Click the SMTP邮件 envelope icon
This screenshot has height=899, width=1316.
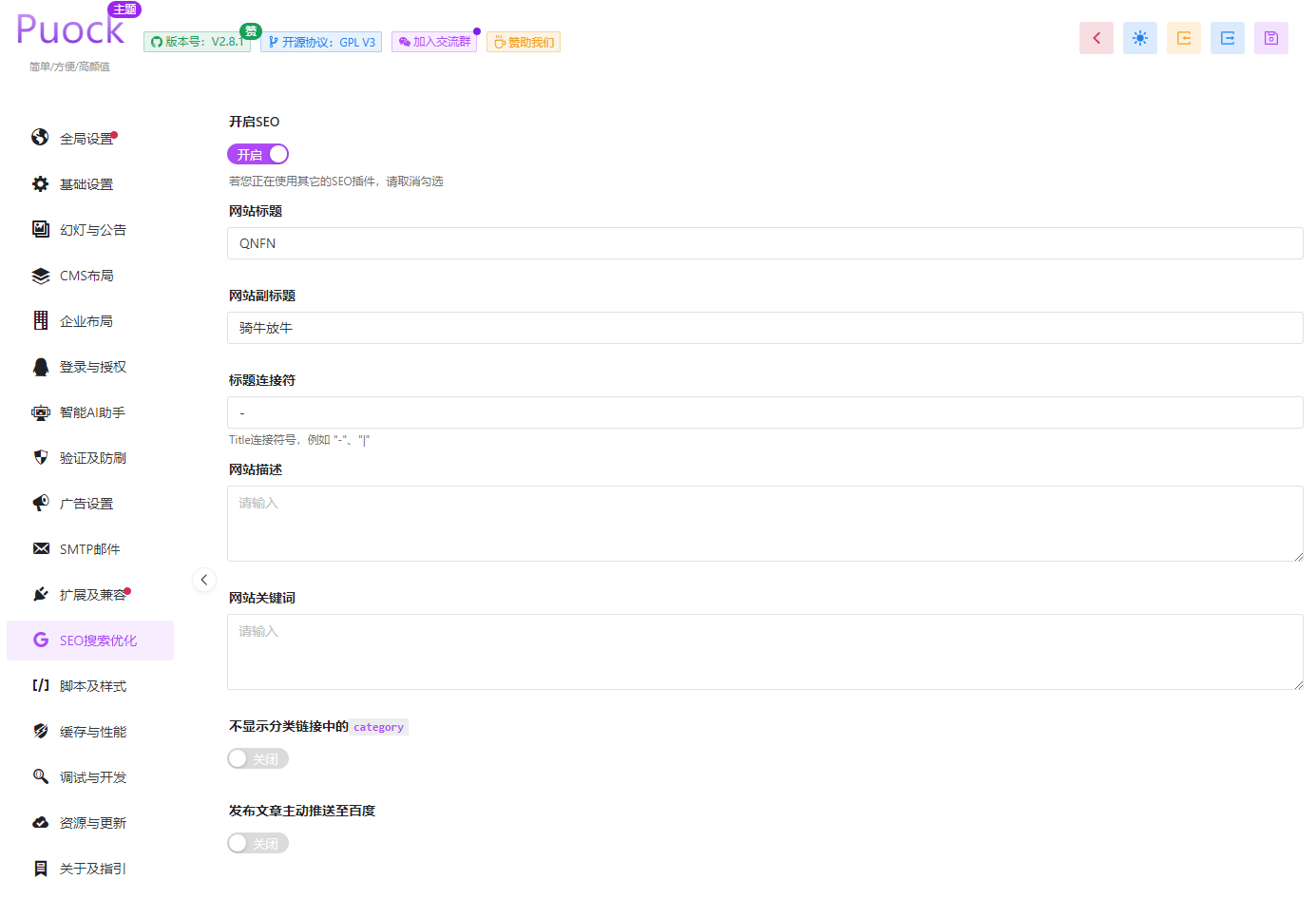[40, 549]
